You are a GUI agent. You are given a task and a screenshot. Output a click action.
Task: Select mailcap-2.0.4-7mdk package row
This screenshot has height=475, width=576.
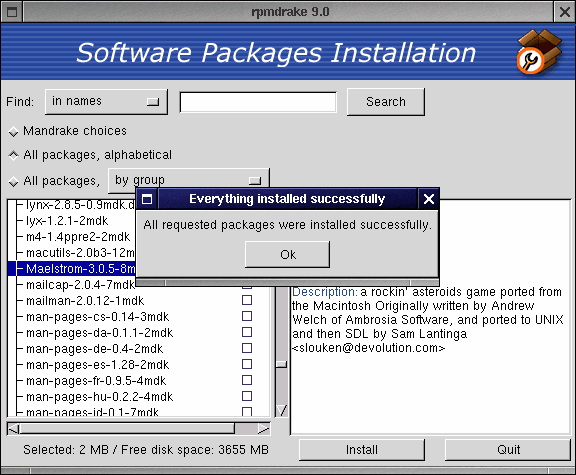(x=80, y=285)
